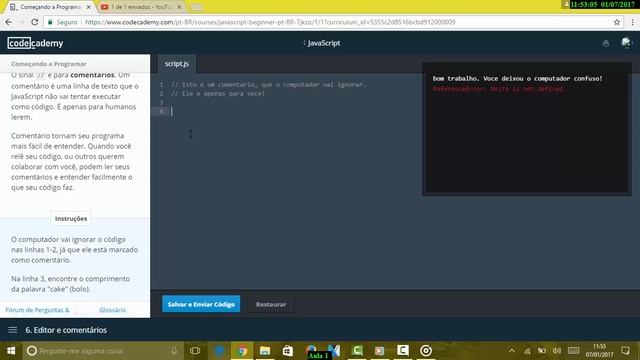Open File Explorer from taskbar

(265, 351)
